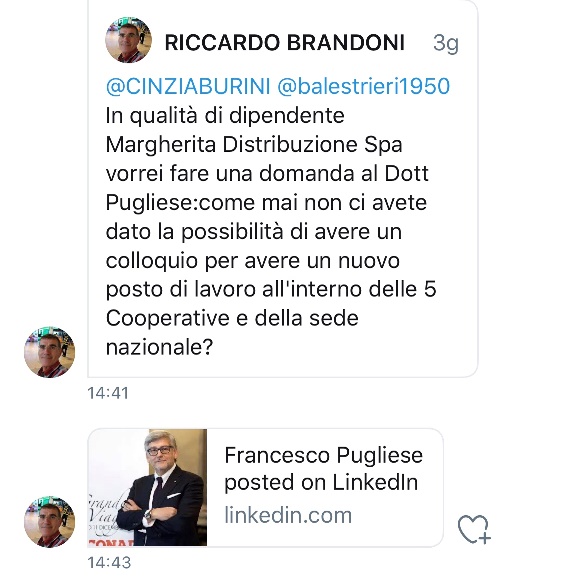
Task: Open sender avatar beside LinkedIn card
Action: [x=50, y=522]
